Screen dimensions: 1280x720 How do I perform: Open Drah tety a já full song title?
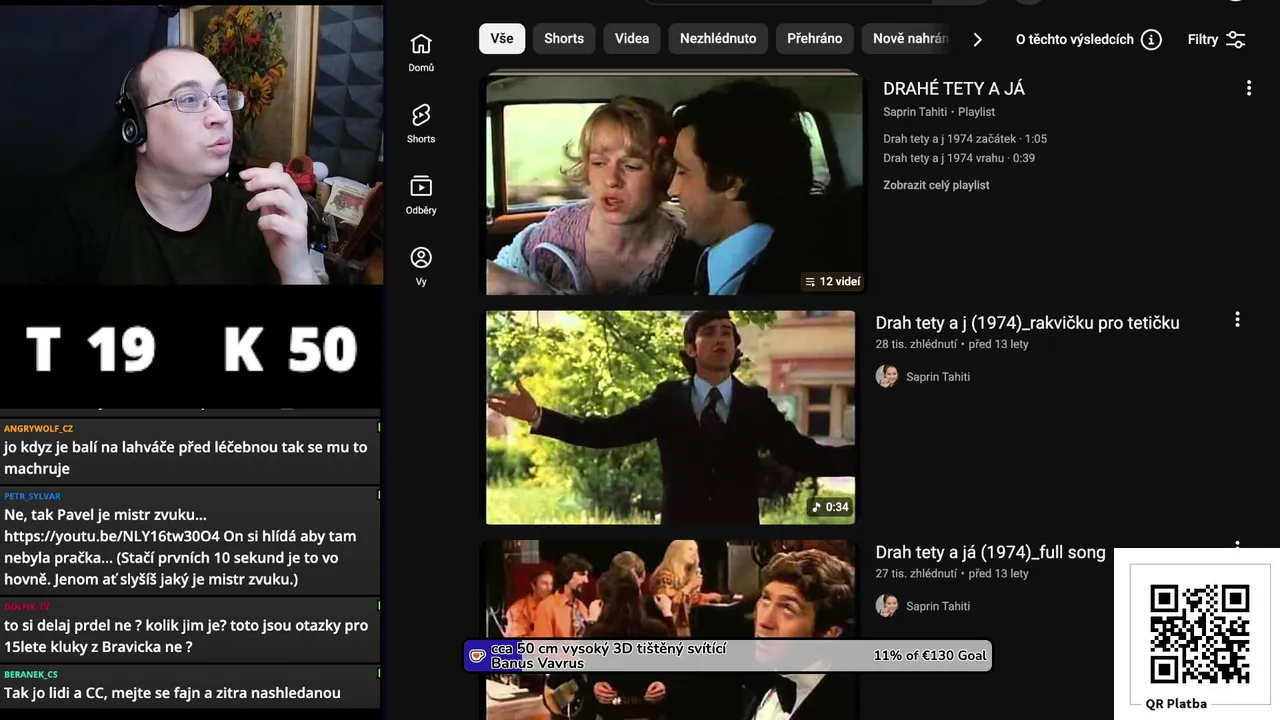point(990,552)
